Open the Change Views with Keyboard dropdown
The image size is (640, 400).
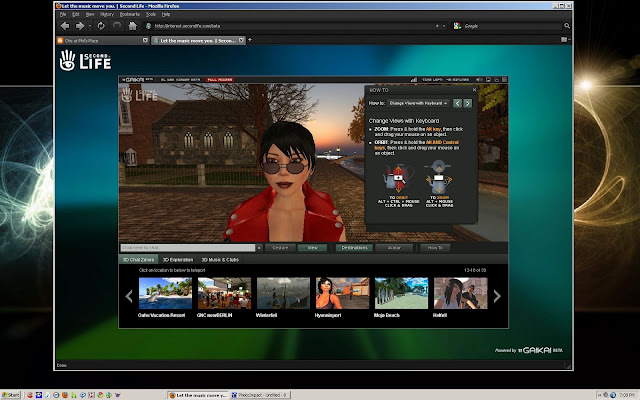click(418, 103)
